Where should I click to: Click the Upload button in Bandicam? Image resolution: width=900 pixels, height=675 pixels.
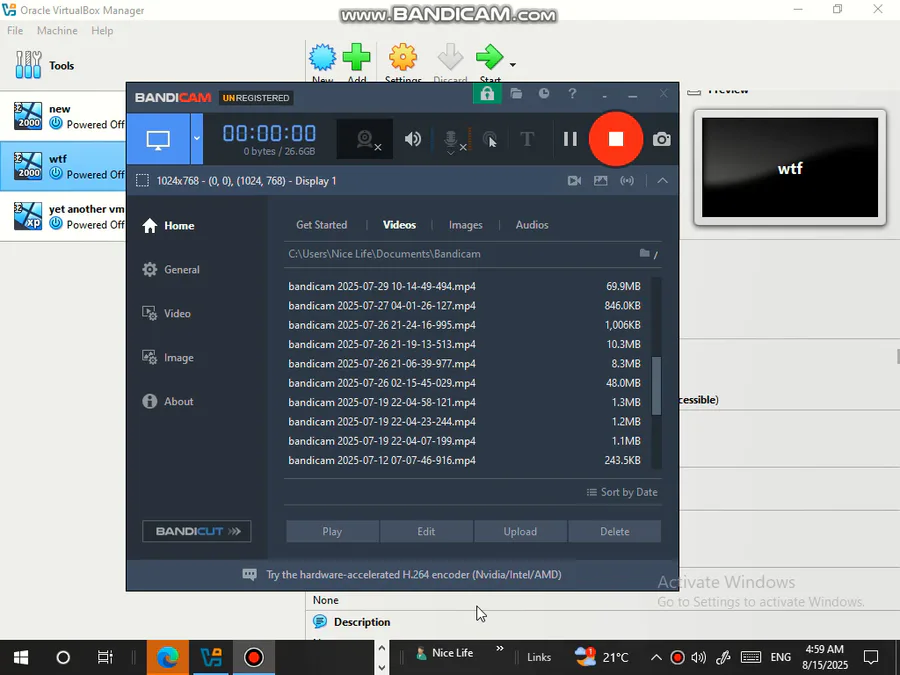521,532
